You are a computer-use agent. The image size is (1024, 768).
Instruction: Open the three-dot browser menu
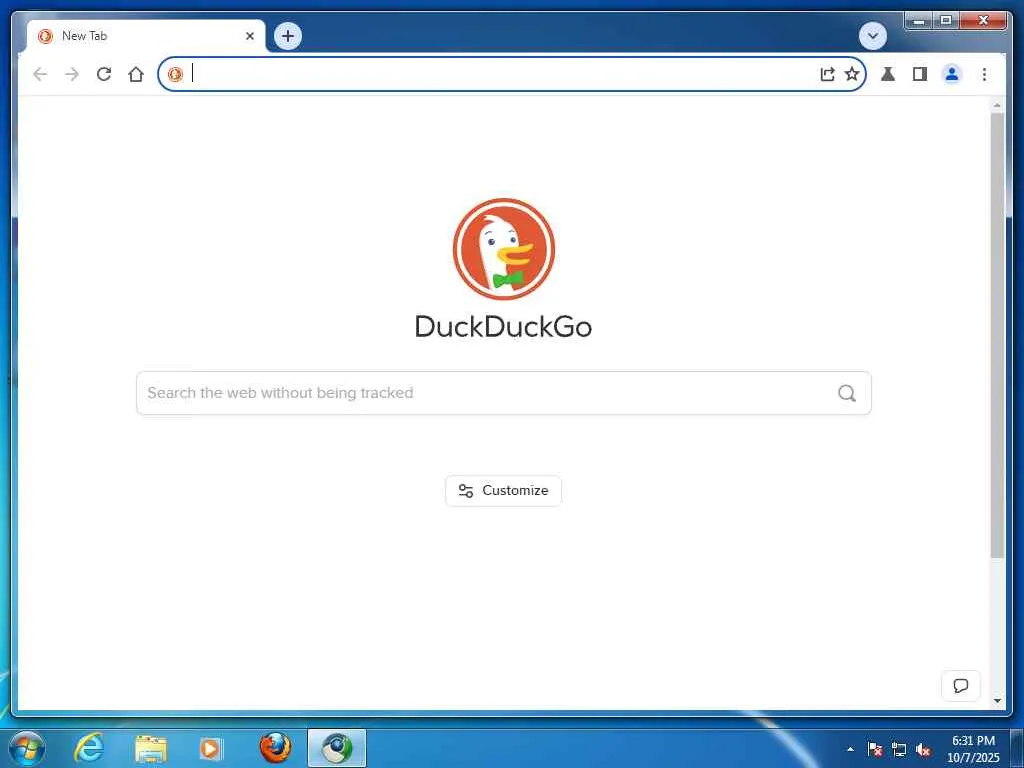click(x=984, y=74)
